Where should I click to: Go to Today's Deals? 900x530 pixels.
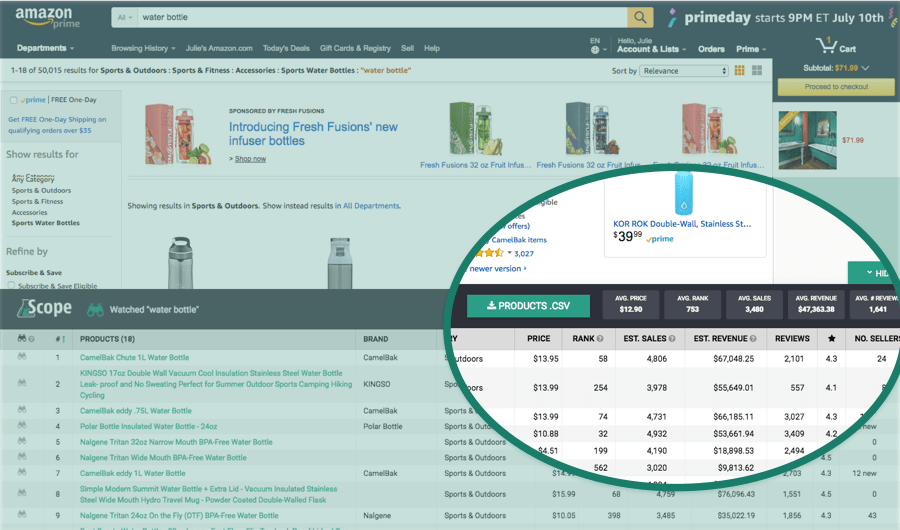click(286, 48)
